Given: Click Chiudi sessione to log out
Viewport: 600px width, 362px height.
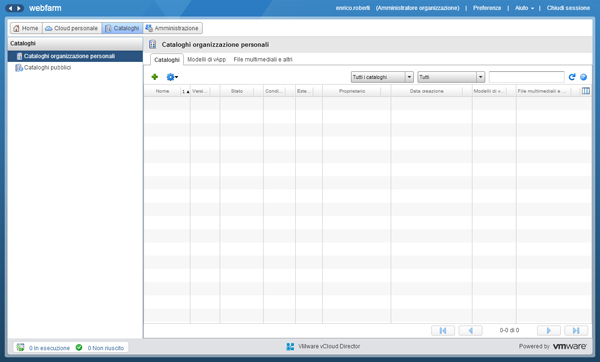Looking at the screenshot, I should pyautogui.click(x=568, y=8).
